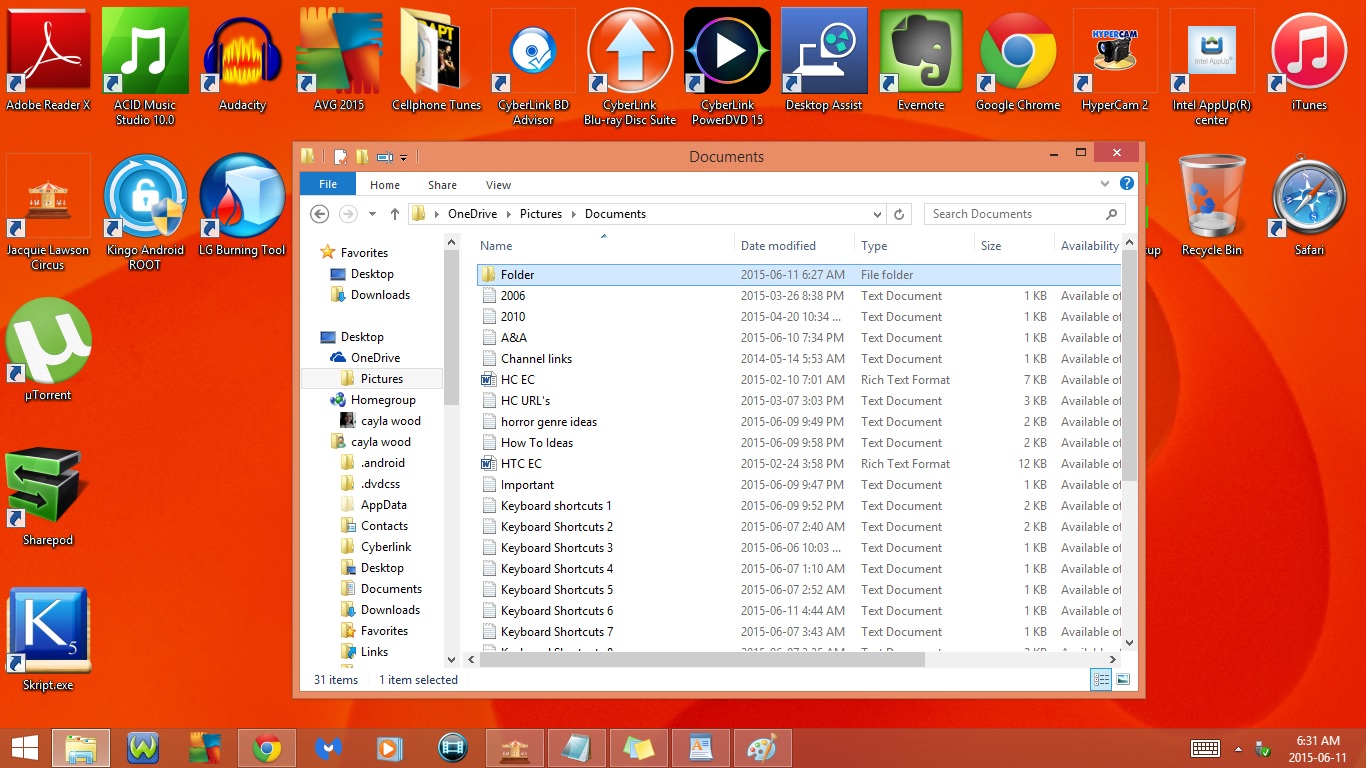1366x768 pixels.
Task: Select the CyberLink PowerDVD 15 icon
Action: coord(727,67)
